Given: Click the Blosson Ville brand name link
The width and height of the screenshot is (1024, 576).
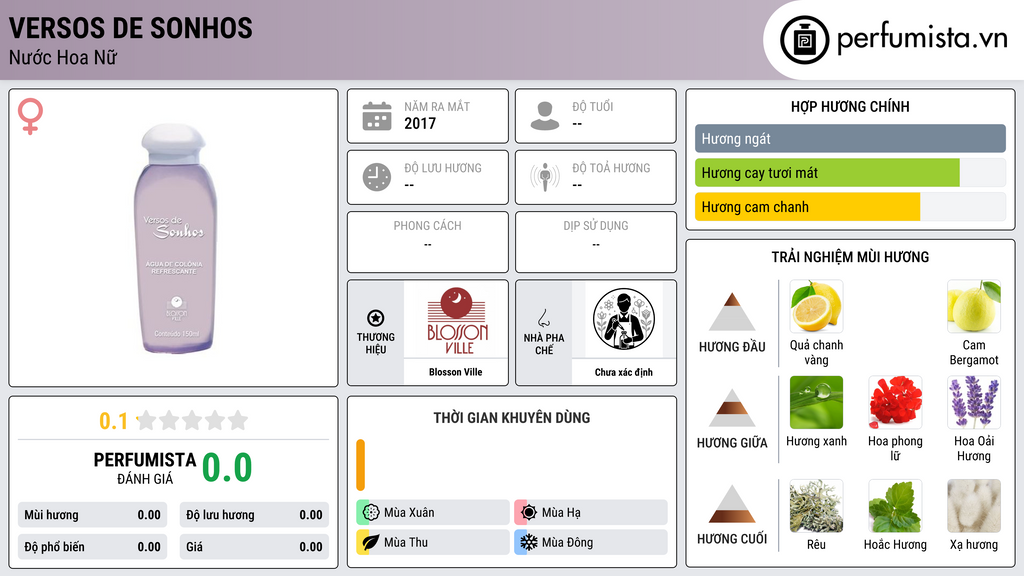Looking at the screenshot, I should (456, 372).
